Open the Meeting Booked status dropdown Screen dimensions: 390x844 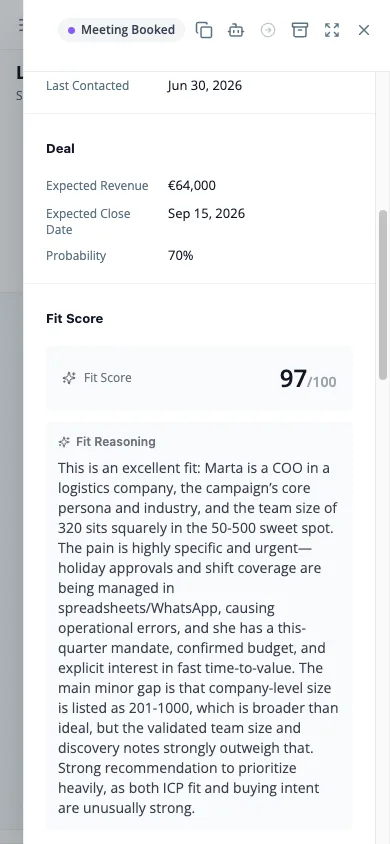click(x=122, y=30)
